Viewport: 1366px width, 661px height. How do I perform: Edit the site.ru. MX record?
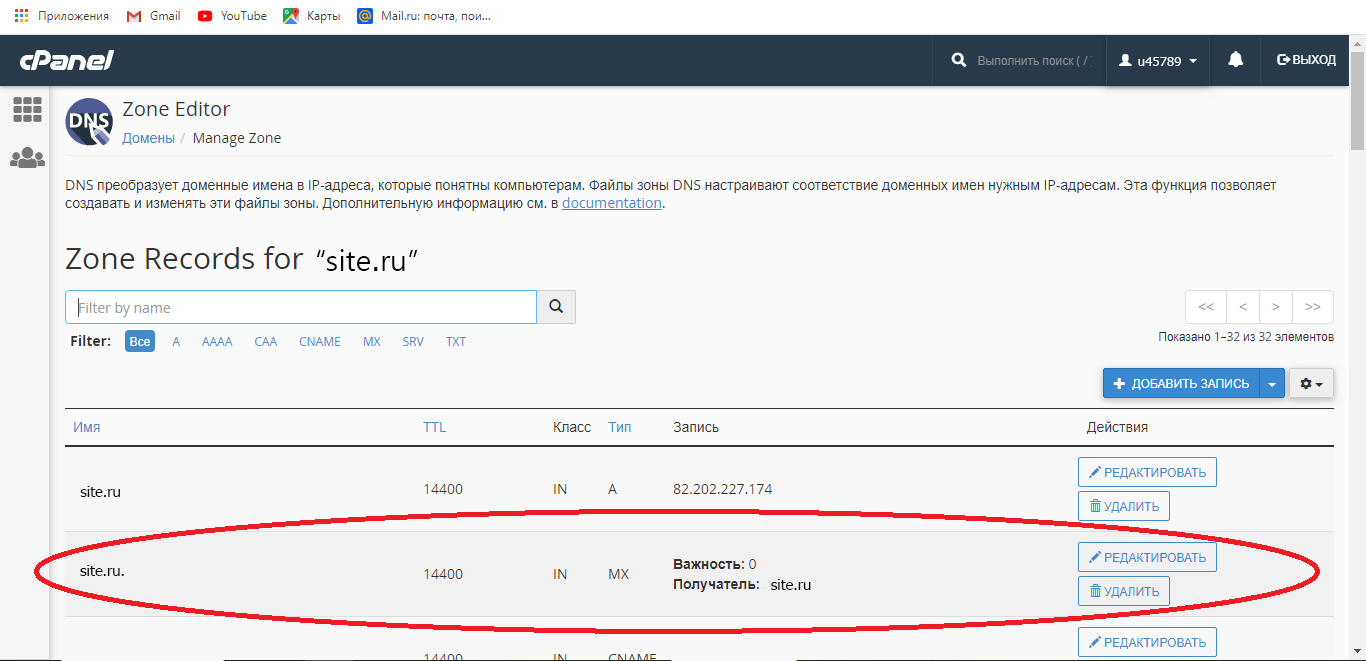coord(1147,557)
